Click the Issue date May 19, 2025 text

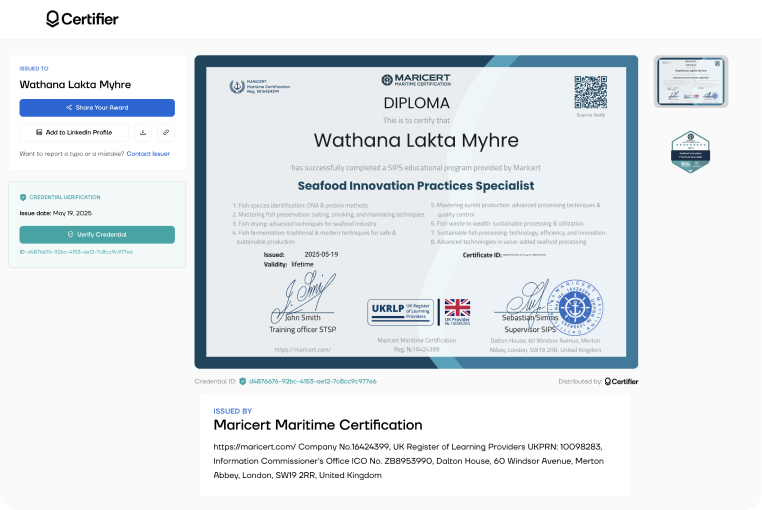55,213
